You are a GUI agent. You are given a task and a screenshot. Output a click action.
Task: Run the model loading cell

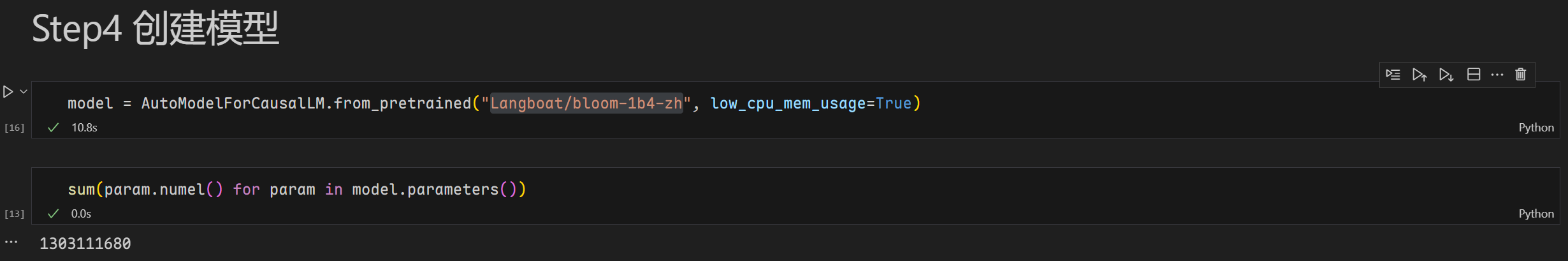point(8,92)
